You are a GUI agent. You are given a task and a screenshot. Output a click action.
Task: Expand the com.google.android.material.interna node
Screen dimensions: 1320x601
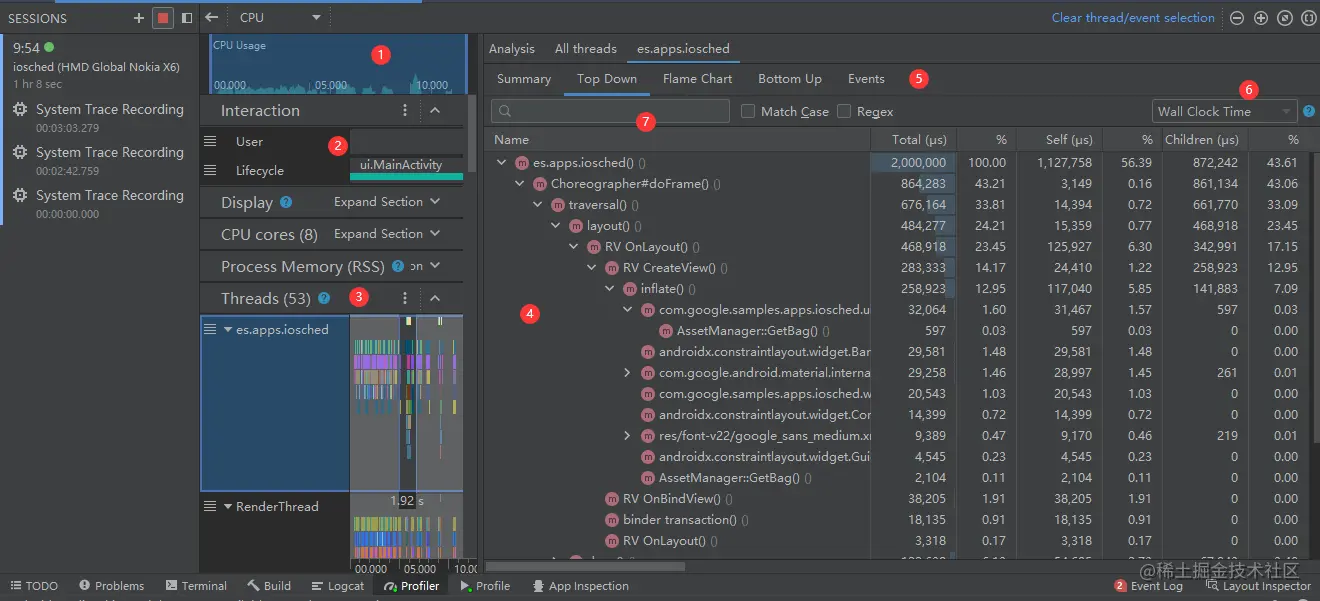coord(627,372)
